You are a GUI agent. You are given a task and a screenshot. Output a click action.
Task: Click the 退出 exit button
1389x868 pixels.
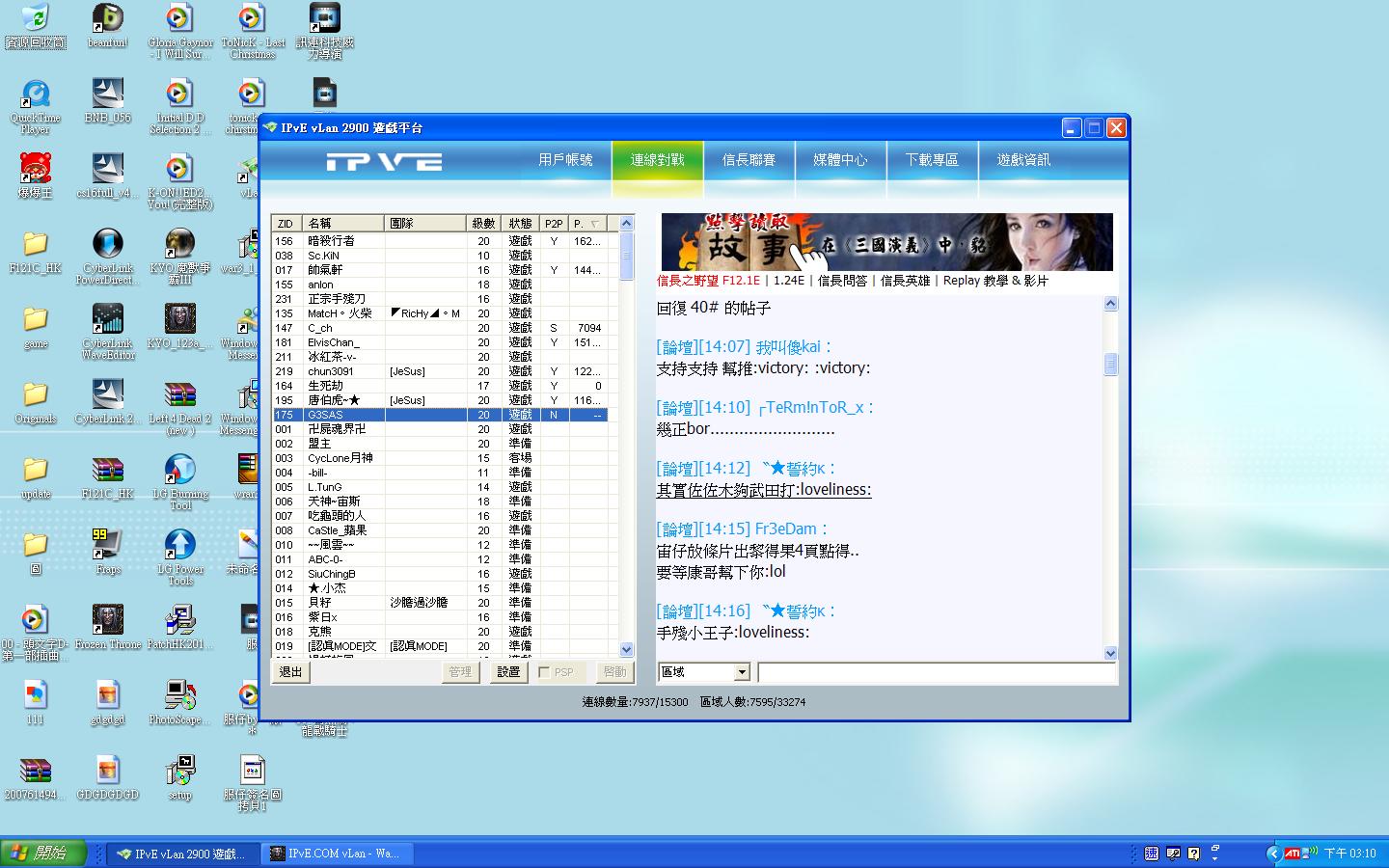(290, 672)
